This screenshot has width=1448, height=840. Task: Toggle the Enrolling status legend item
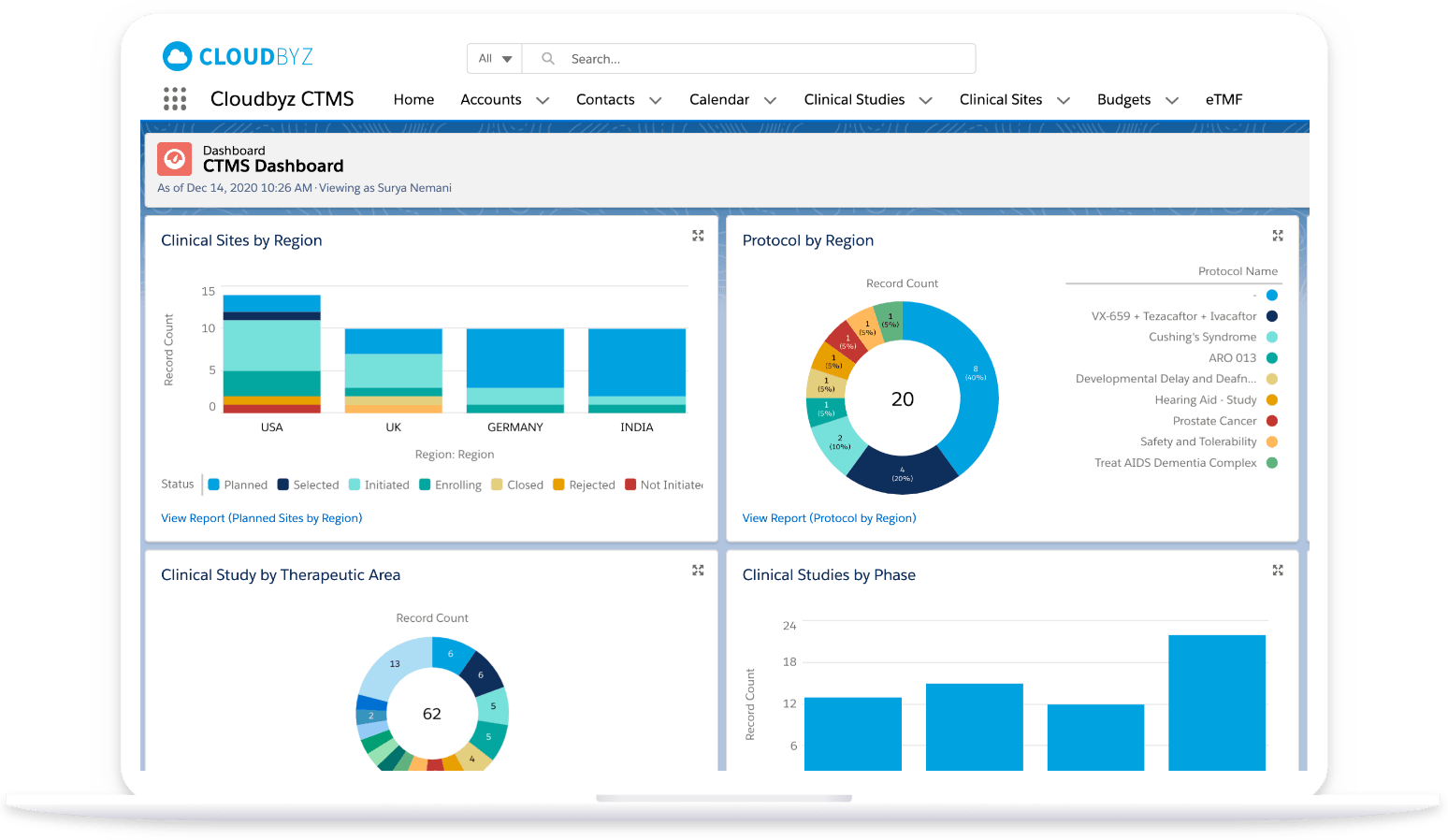[x=450, y=485]
